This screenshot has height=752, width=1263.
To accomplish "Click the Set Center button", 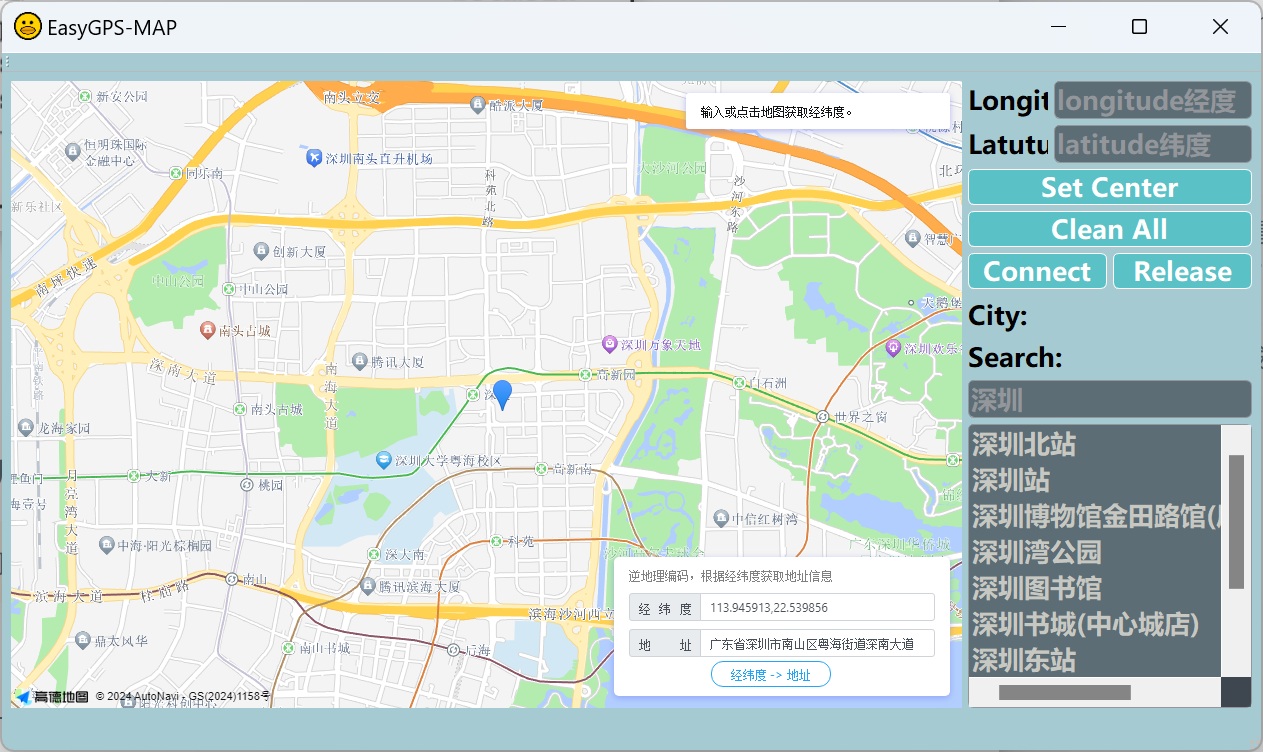I will pyautogui.click(x=1110, y=187).
